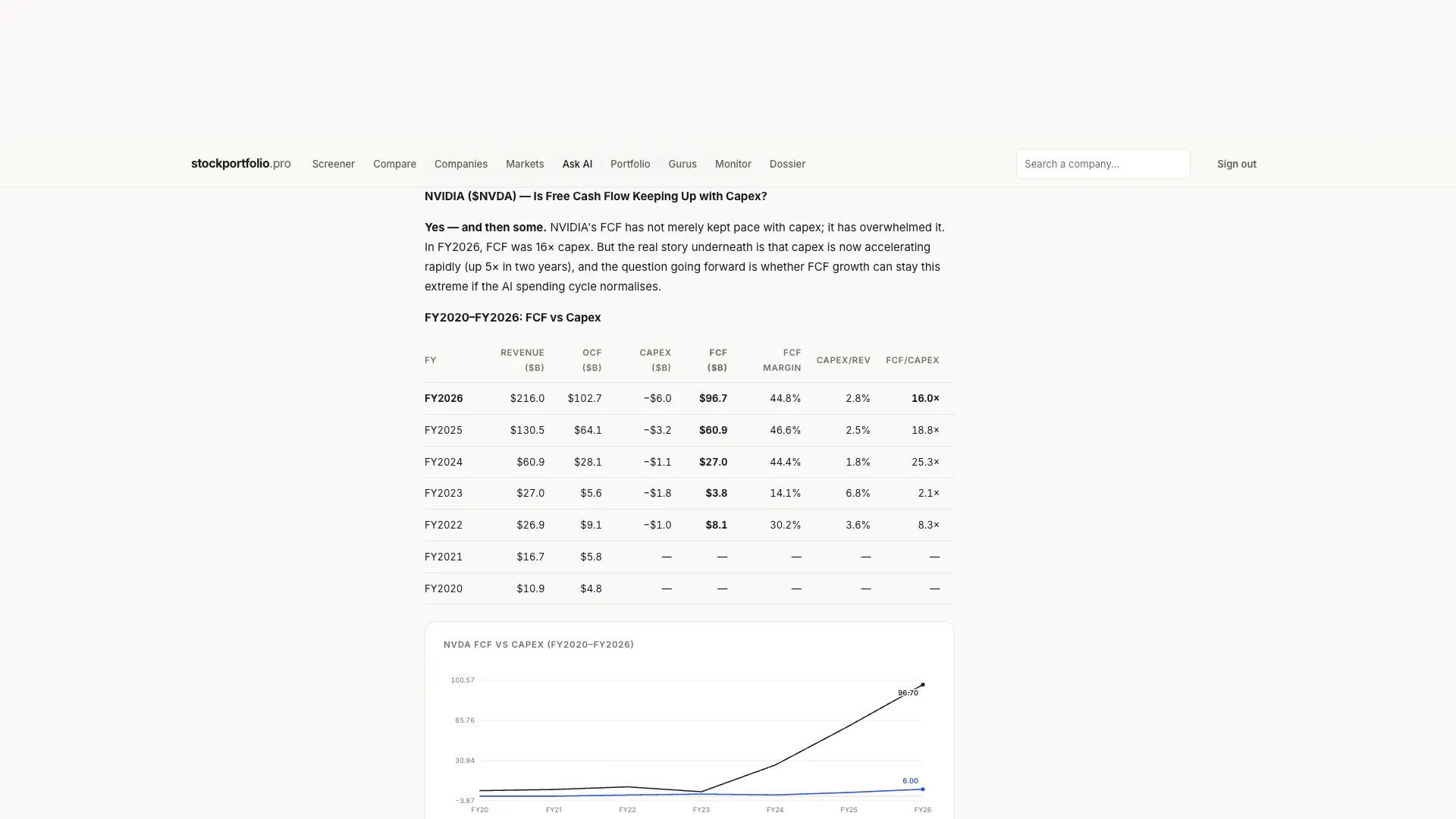The width and height of the screenshot is (1456, 819).
Task: Click the FY2026 FCF value $96.7
Action: click(x=713, y=398)
